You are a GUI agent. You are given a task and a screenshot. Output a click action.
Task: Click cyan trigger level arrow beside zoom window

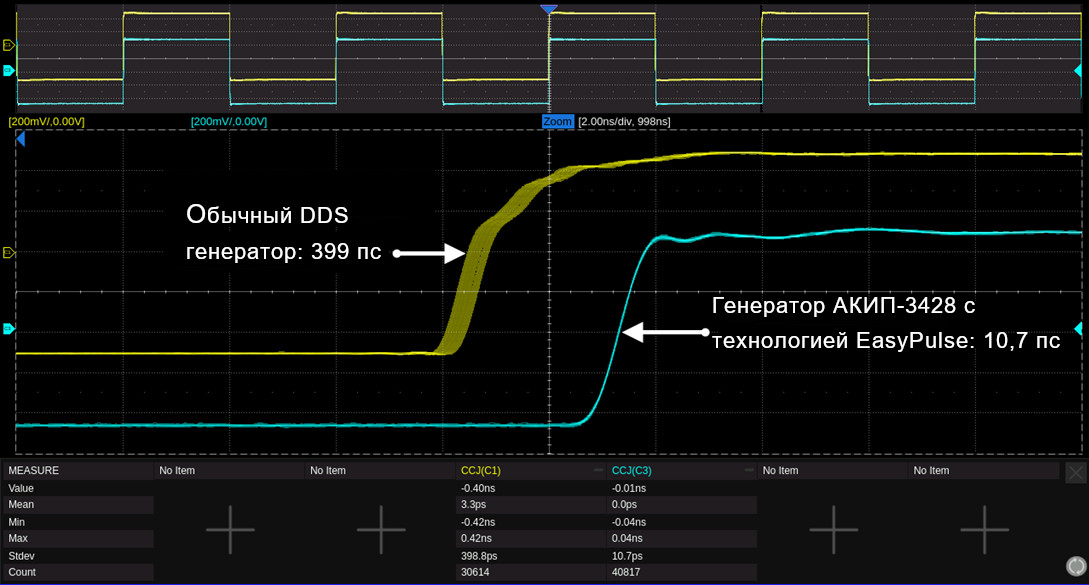click(x=1078, y=329)
